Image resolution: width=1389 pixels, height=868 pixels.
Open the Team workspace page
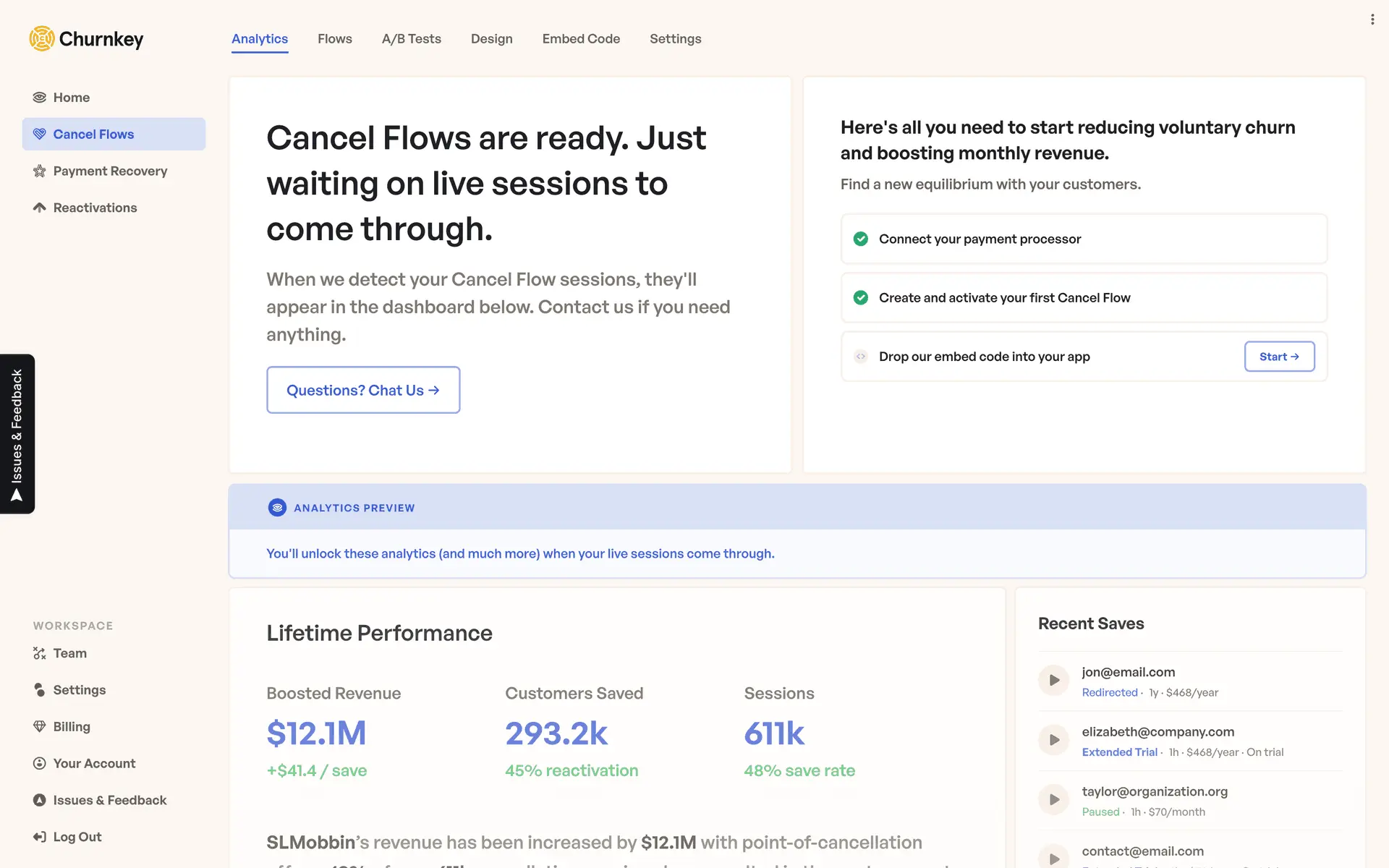[x=69, y=653]
